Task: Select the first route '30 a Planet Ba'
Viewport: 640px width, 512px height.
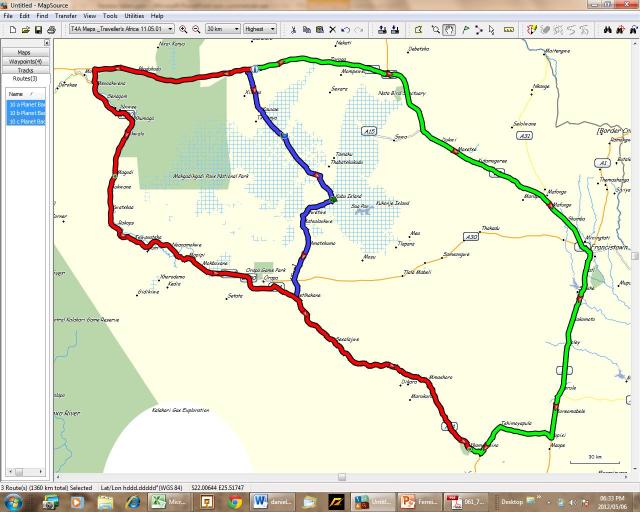Action: 26,104
